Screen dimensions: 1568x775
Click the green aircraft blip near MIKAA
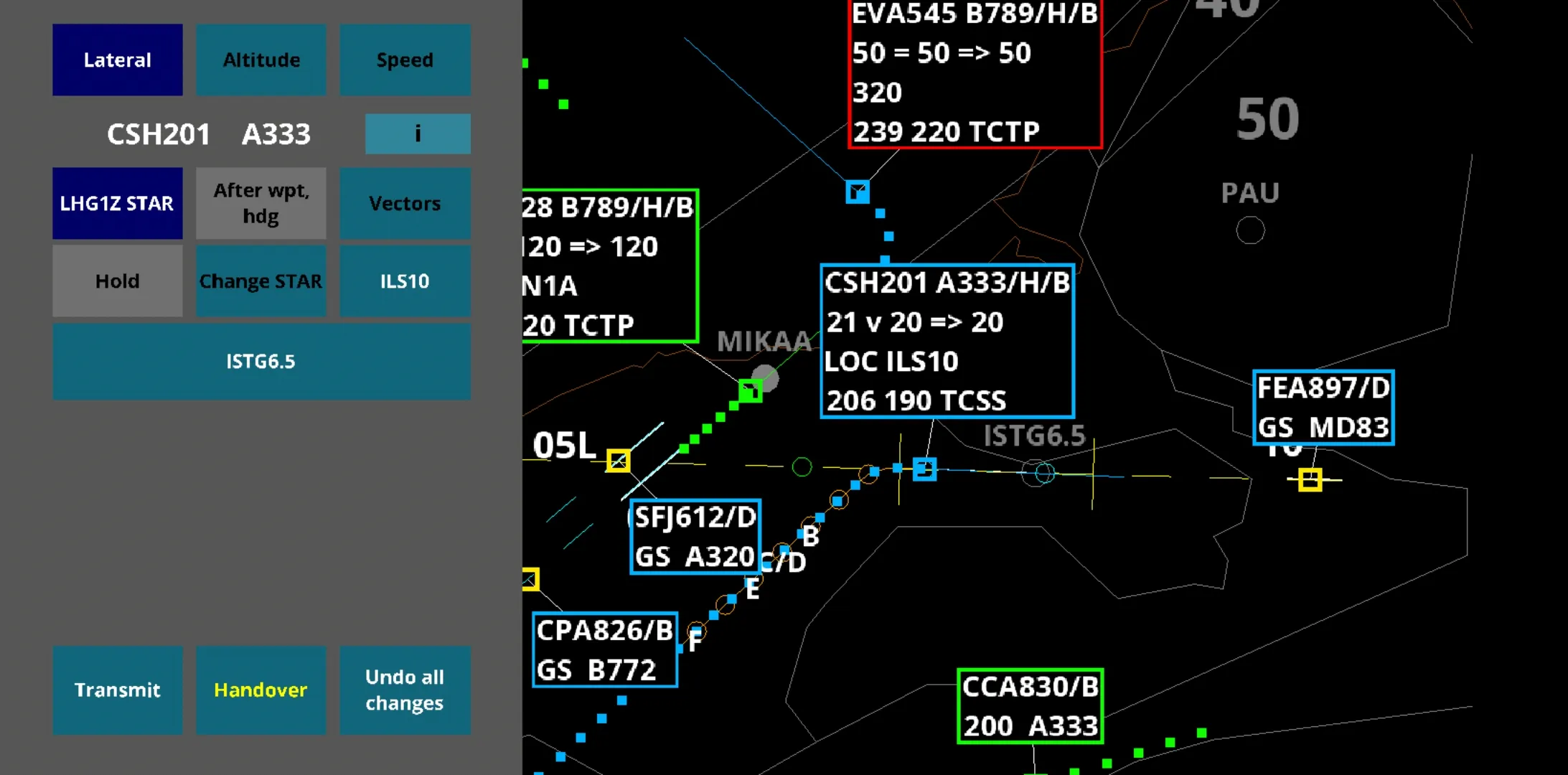750,391
